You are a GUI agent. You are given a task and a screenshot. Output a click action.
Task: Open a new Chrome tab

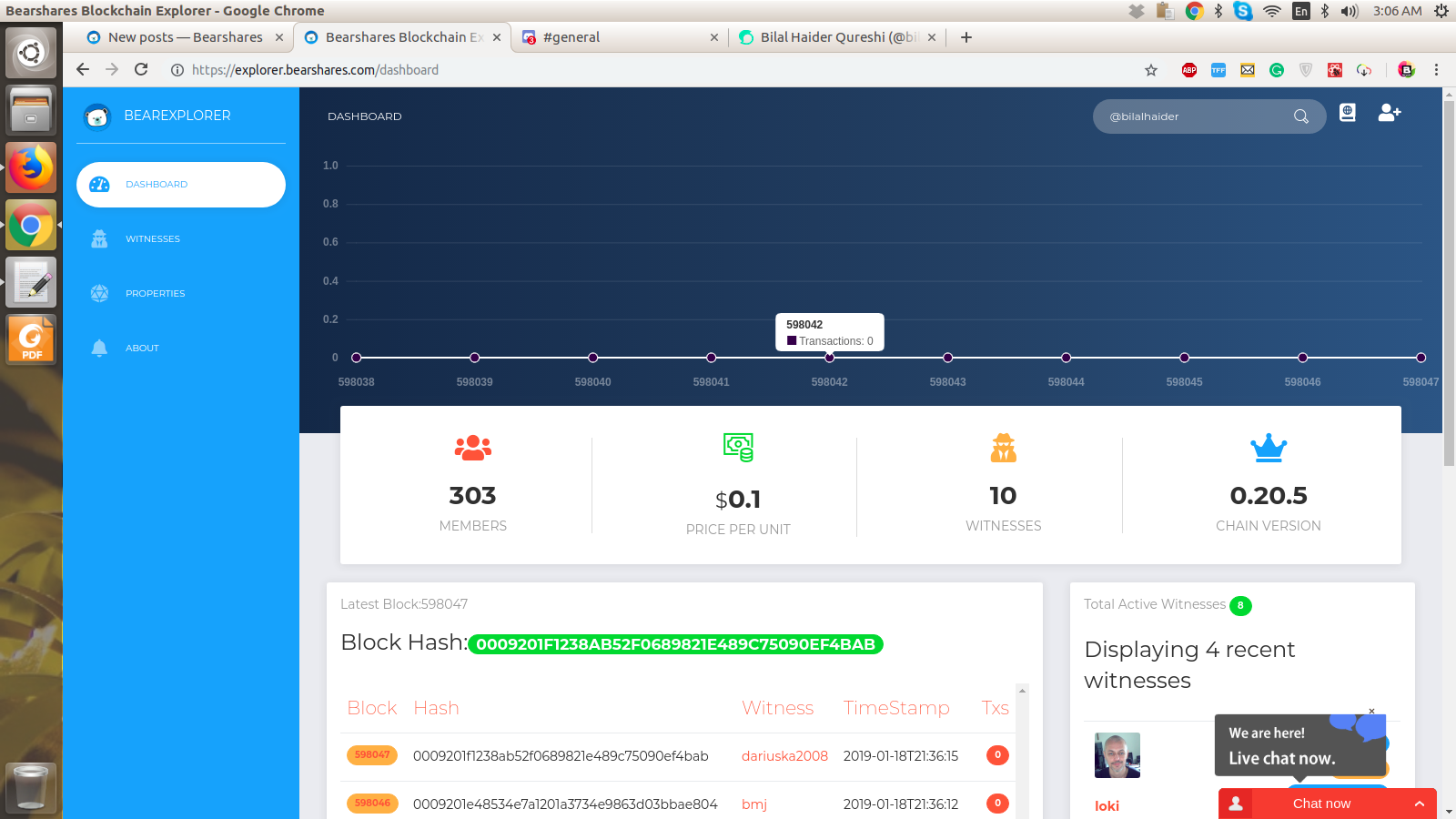click(966, 37)
